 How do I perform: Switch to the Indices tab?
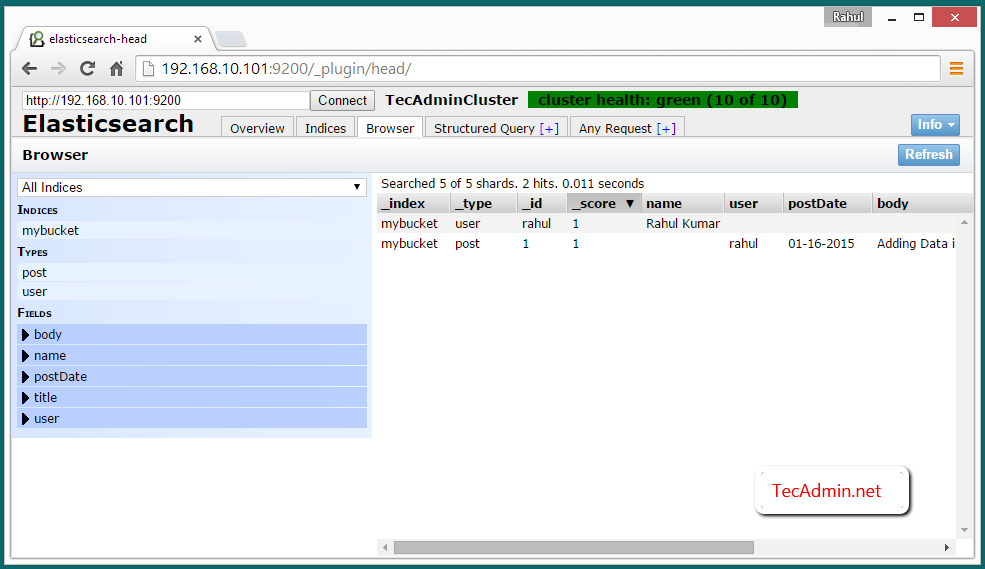pos(325,128)
